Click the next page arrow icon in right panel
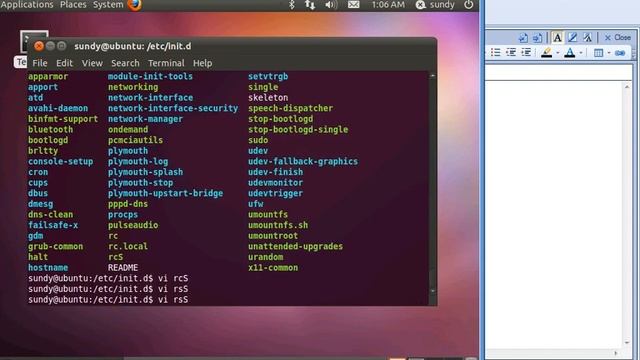 [538, 38]
